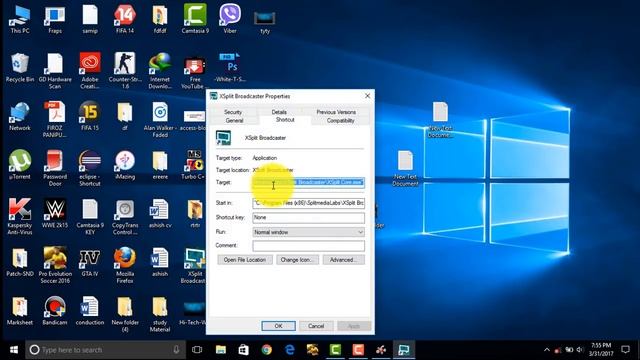Select the Recycle Bin icon
The width and height of the screenshot is (640, 360).
(x=20, y=68)
